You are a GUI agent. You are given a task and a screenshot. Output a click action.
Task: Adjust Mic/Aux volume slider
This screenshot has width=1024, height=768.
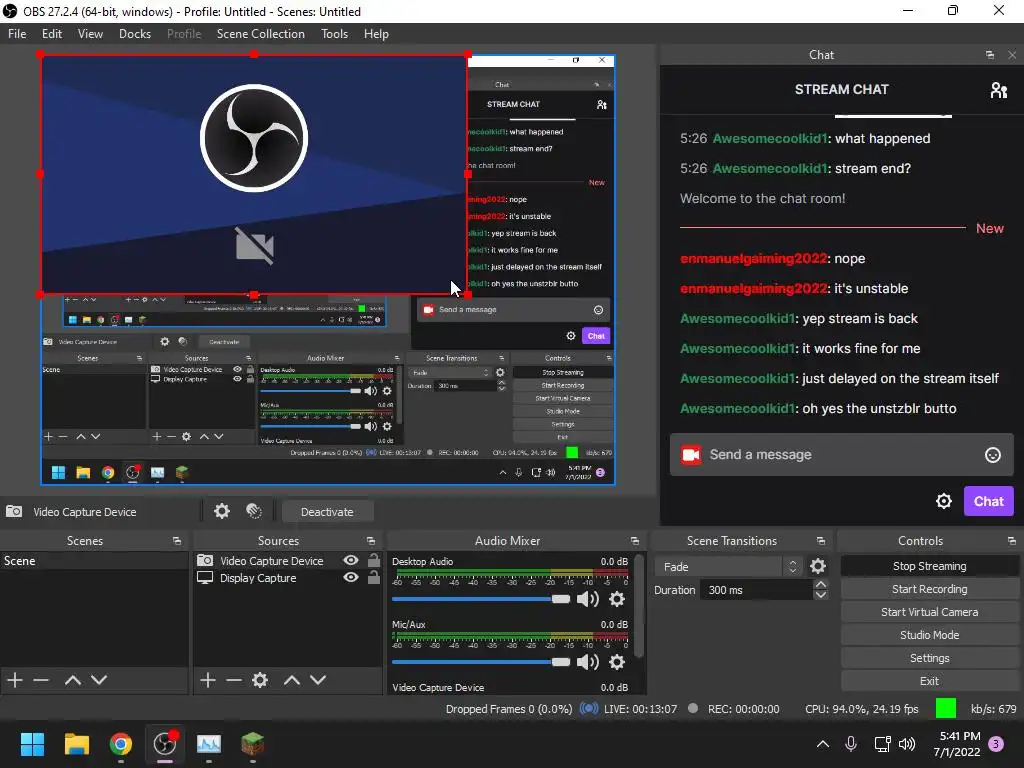pyautogui.click(x=481, y=662)
